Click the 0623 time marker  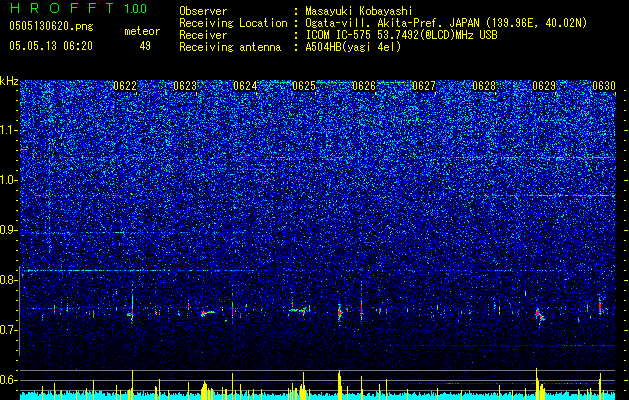pos(185,86)
